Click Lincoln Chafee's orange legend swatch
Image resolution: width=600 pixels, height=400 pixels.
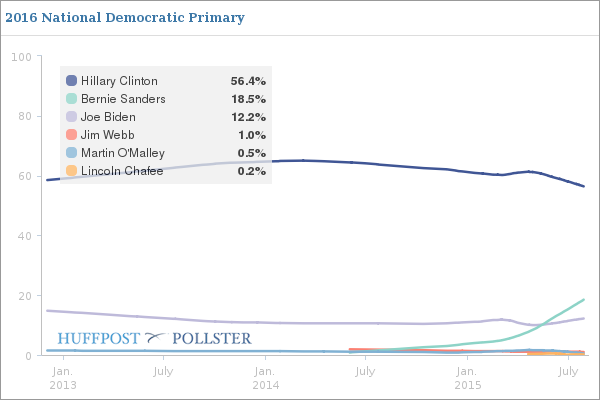coord(72,171)
